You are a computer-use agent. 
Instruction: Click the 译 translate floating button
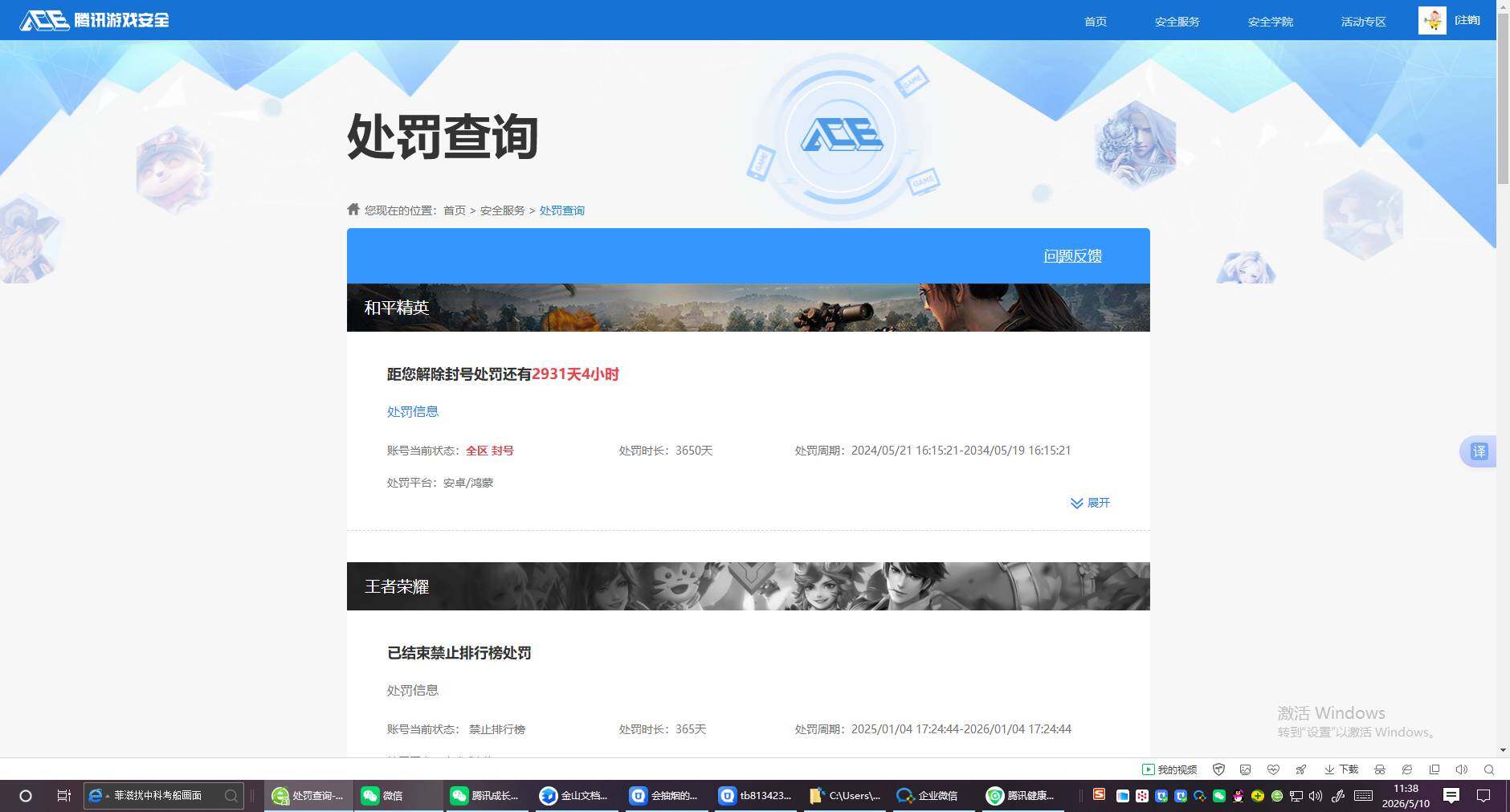pos(1479,451)
